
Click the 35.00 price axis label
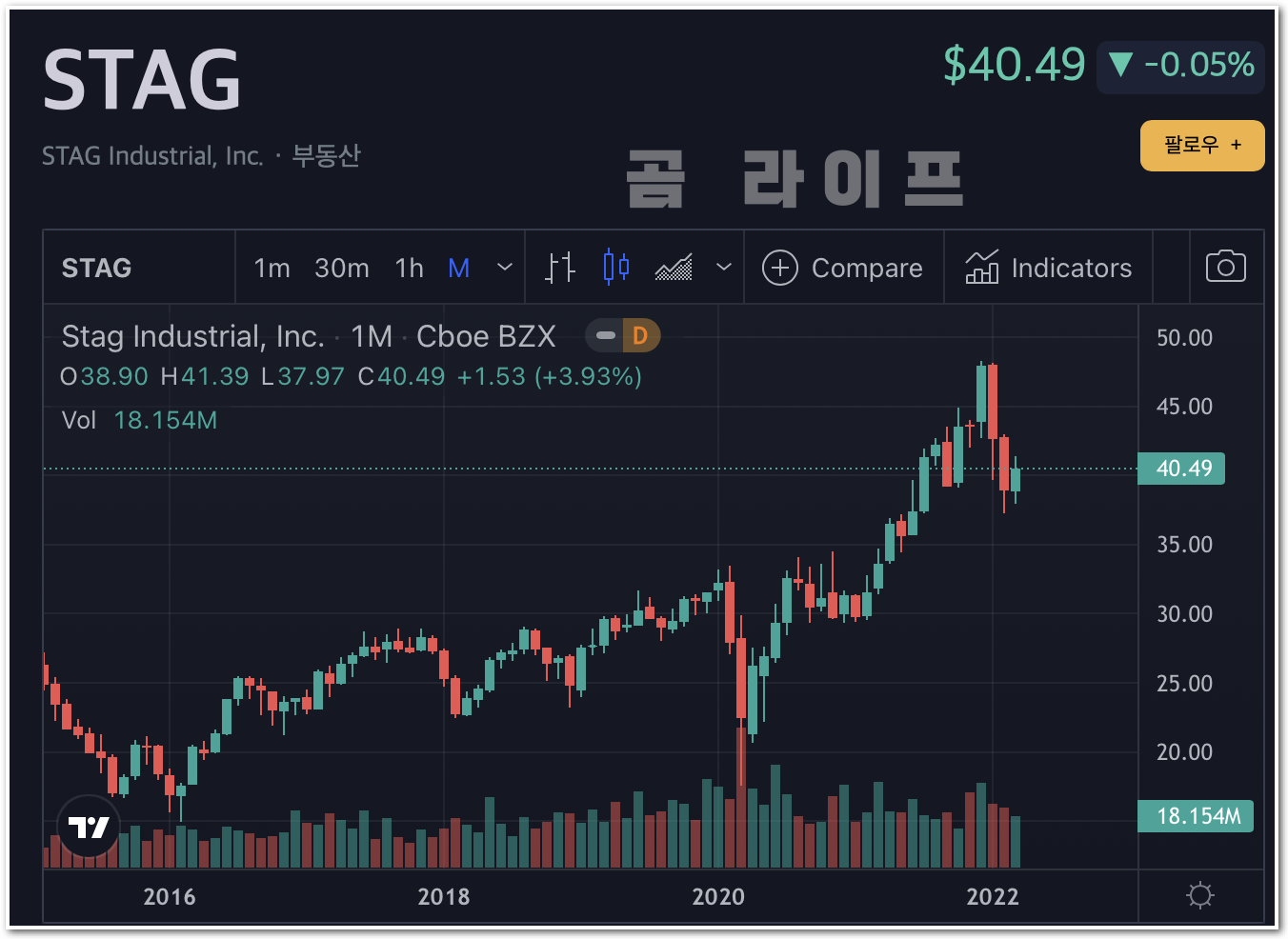click(x=1184, y=545)
